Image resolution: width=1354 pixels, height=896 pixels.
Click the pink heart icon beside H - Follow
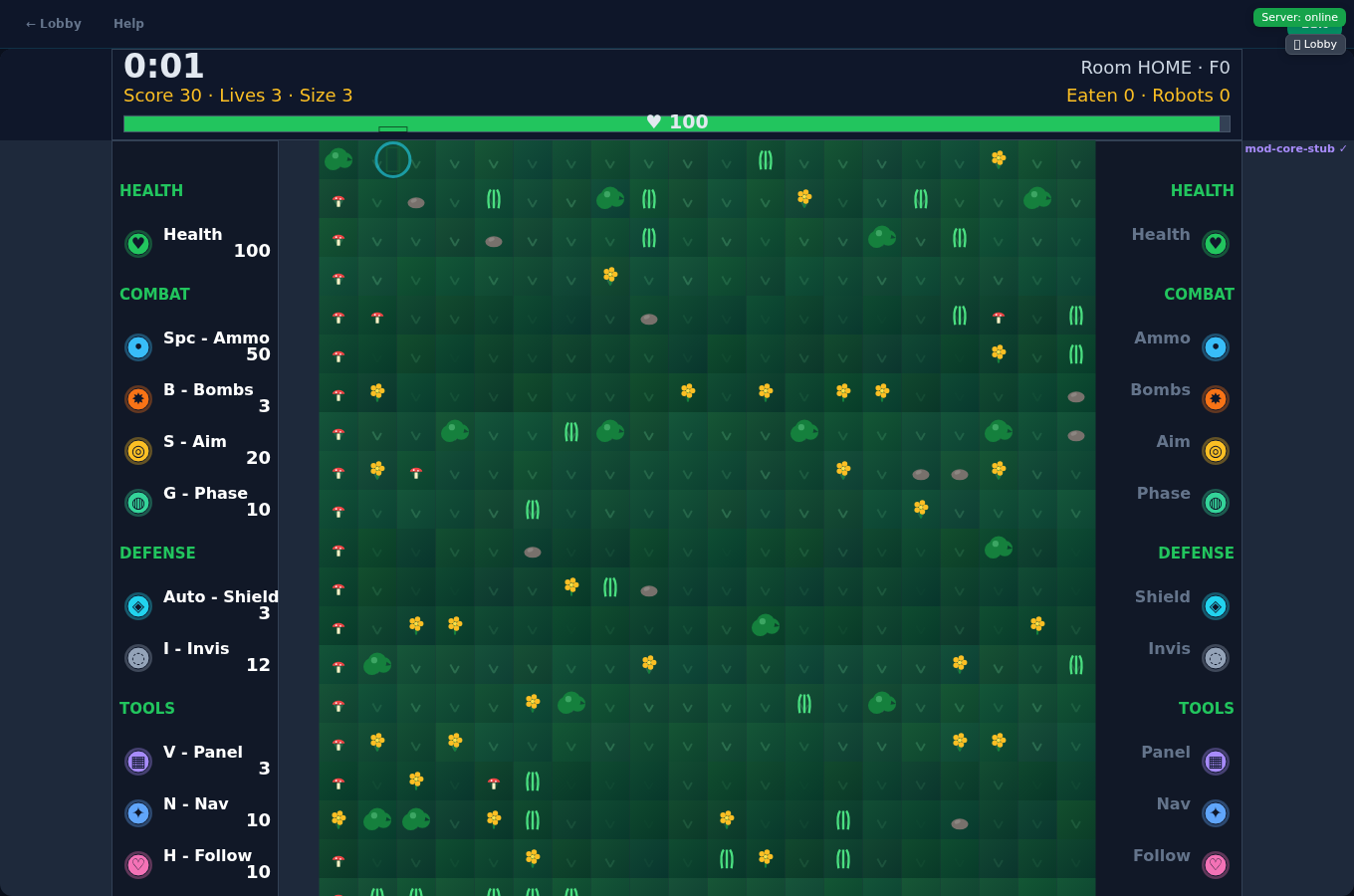click(x=138, y=865)
